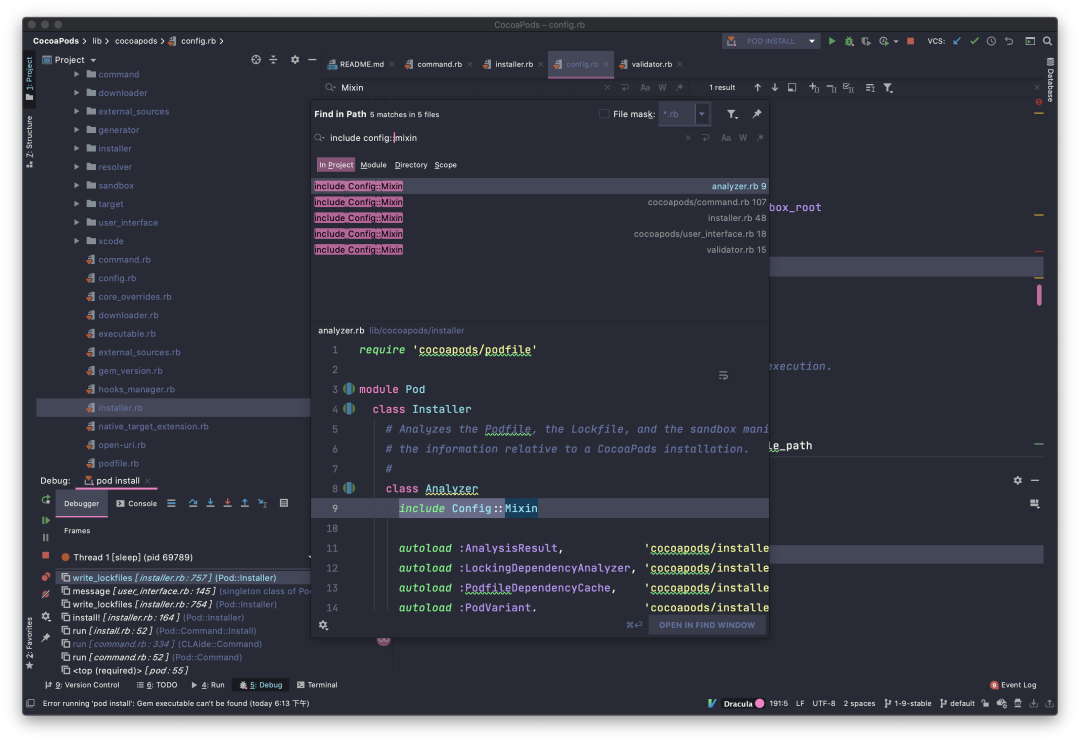Open VCS history clock icon

point(991,41)
